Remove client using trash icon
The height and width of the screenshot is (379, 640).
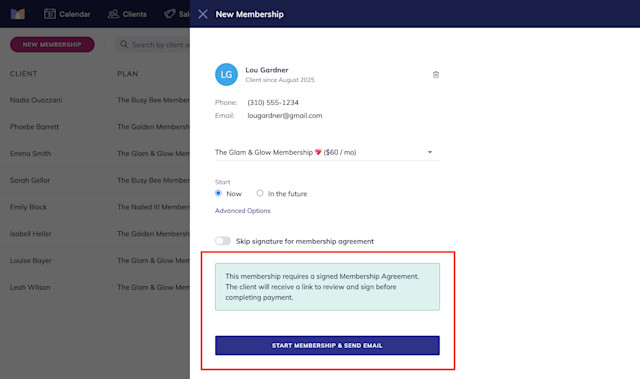click(436, 75)
